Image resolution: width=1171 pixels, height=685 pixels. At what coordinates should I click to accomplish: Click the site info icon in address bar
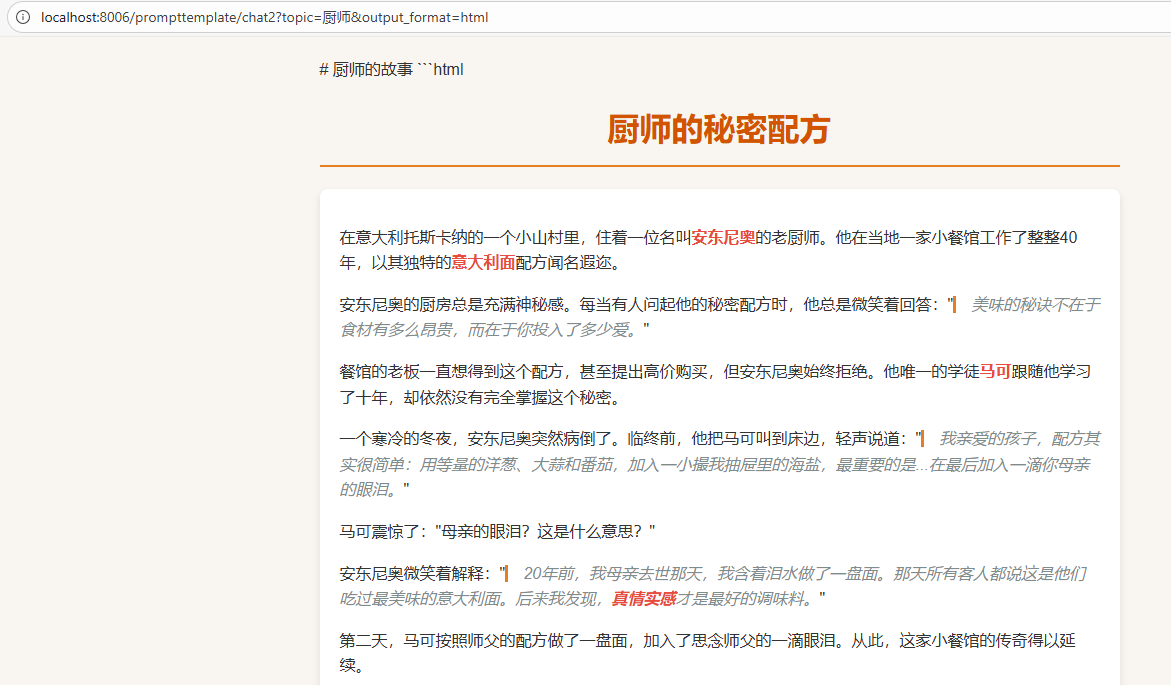[23, 17]
